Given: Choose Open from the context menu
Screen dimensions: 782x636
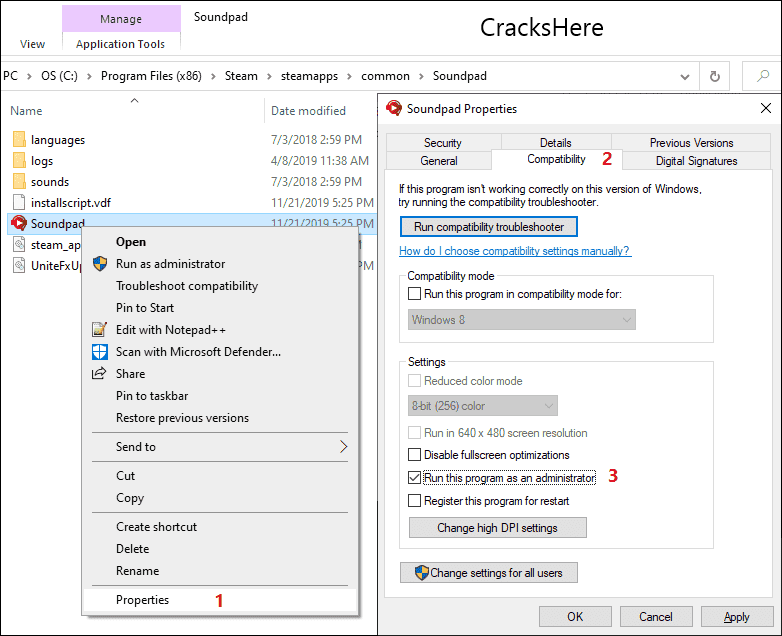Looking at the screenshot, I should click(x=220, y=242).
